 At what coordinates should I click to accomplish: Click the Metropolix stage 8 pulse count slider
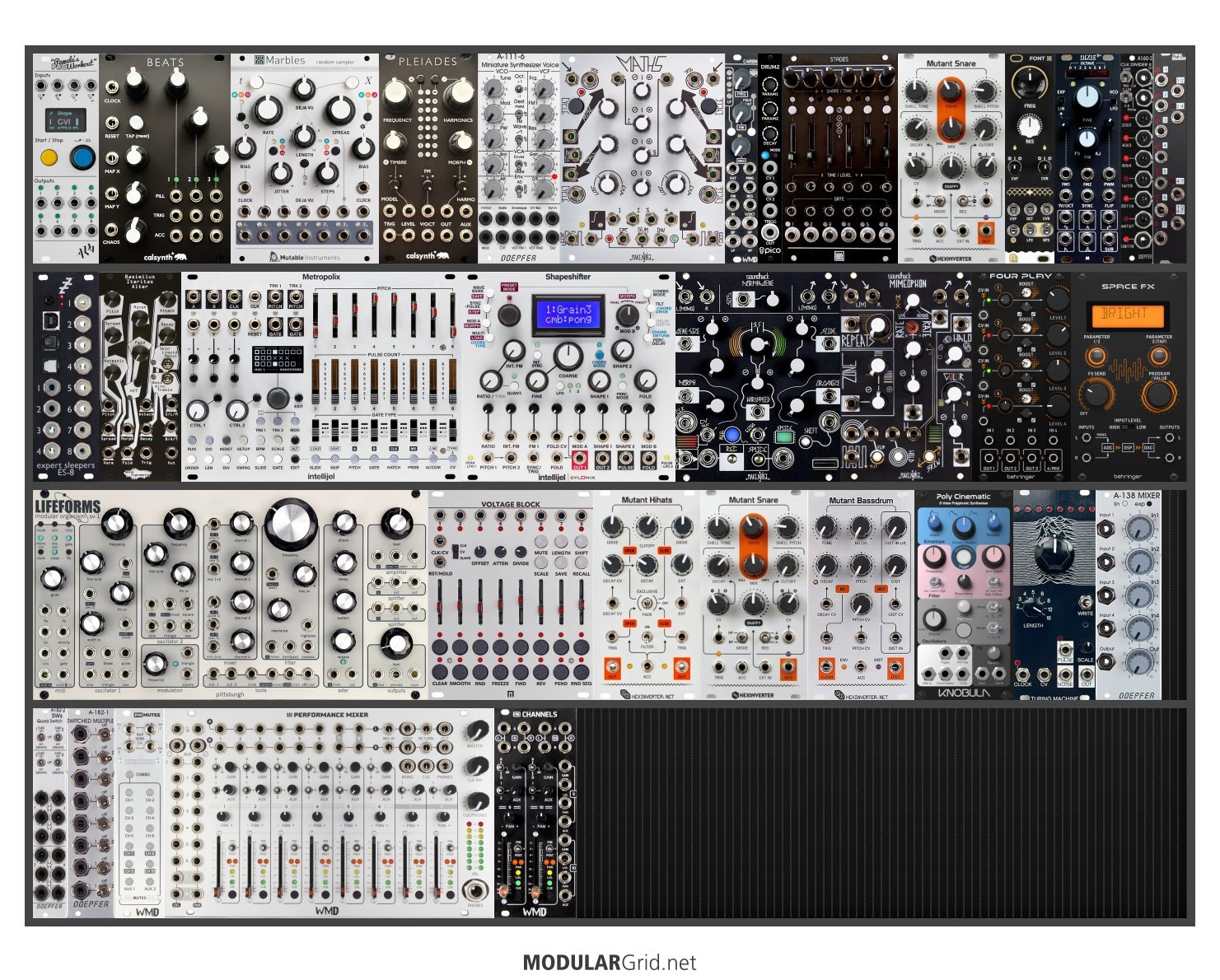[x=452, y=381]
